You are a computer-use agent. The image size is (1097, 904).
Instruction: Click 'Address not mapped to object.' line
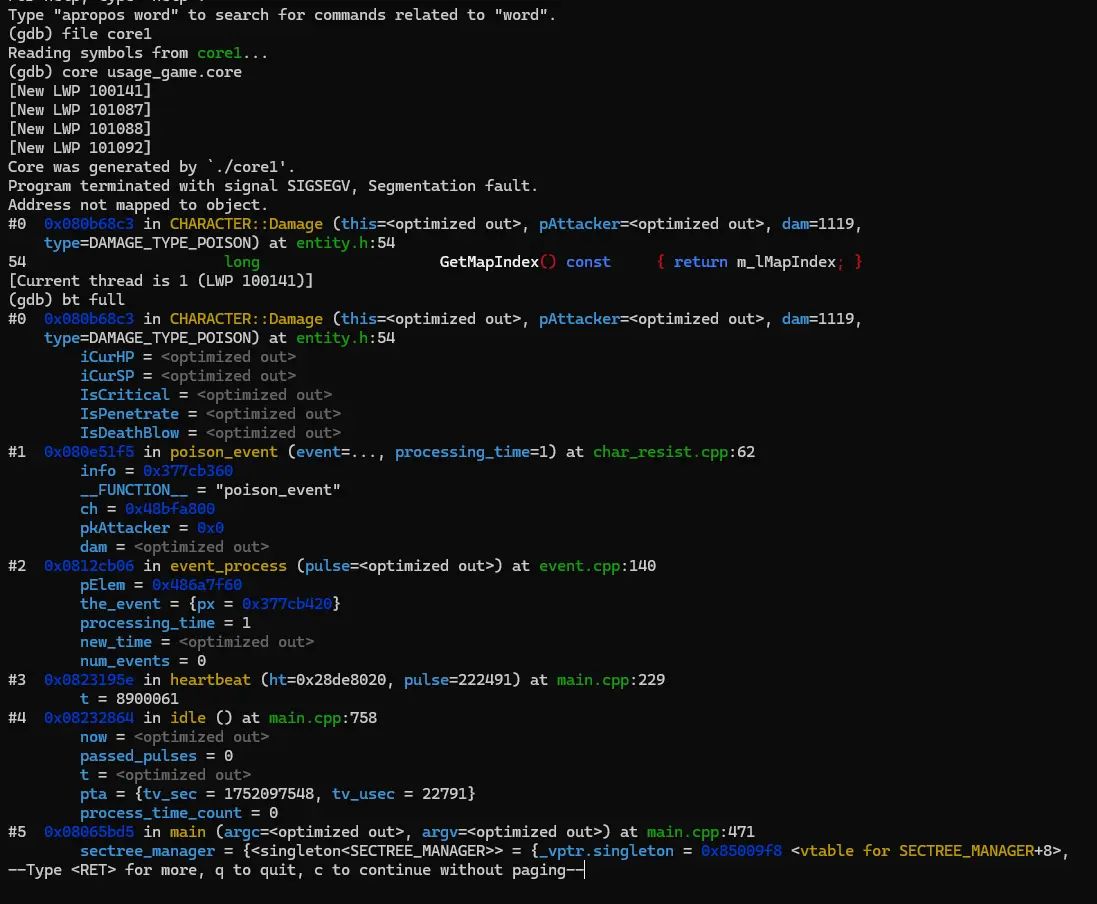click(138, 205)
